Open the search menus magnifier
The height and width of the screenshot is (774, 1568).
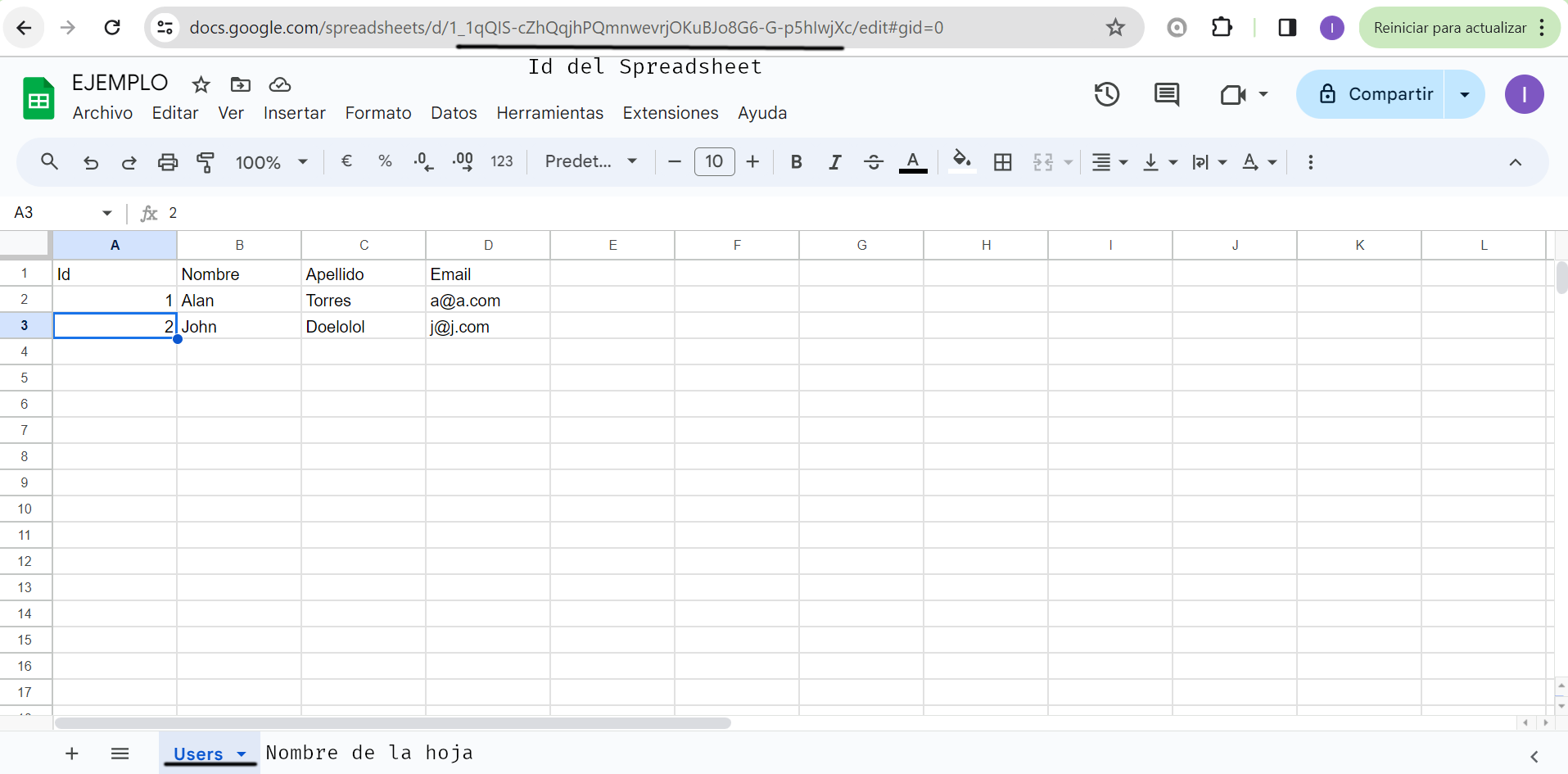coord(49,161)
